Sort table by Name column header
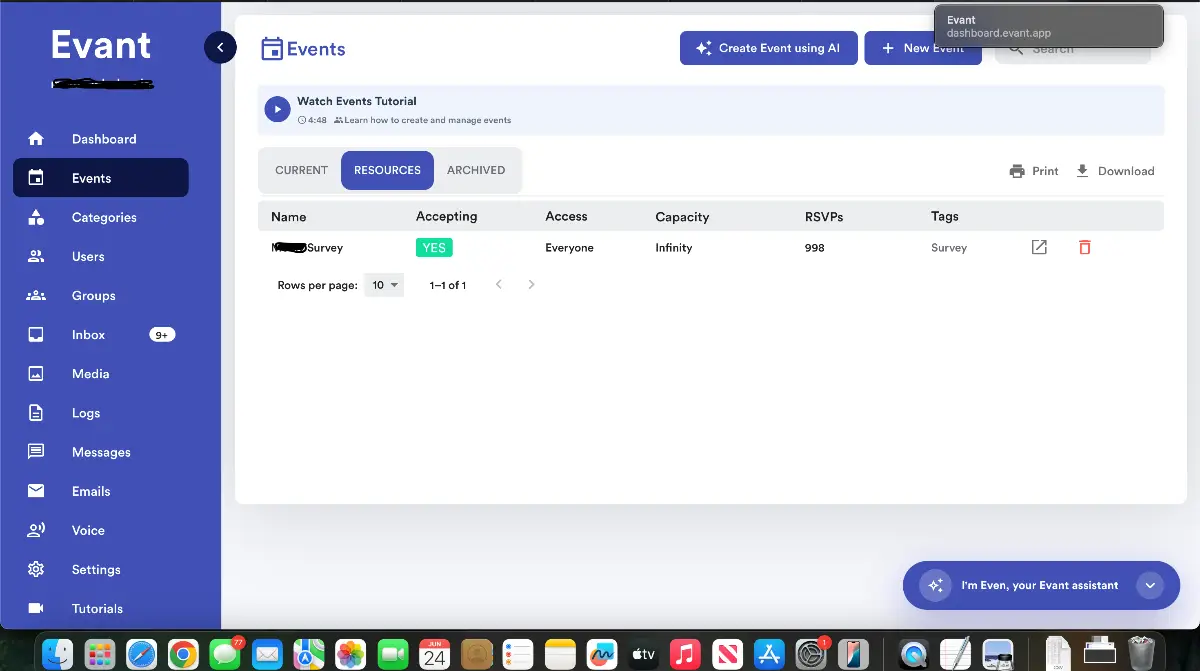Screen dimensions: 1200x671 click(x=289, y=216)
